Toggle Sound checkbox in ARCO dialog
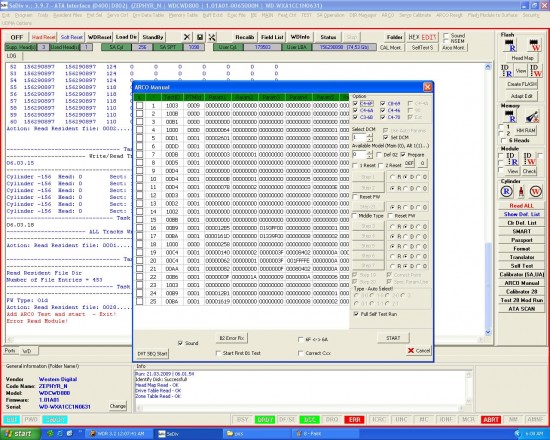 (x=180, y=343)
